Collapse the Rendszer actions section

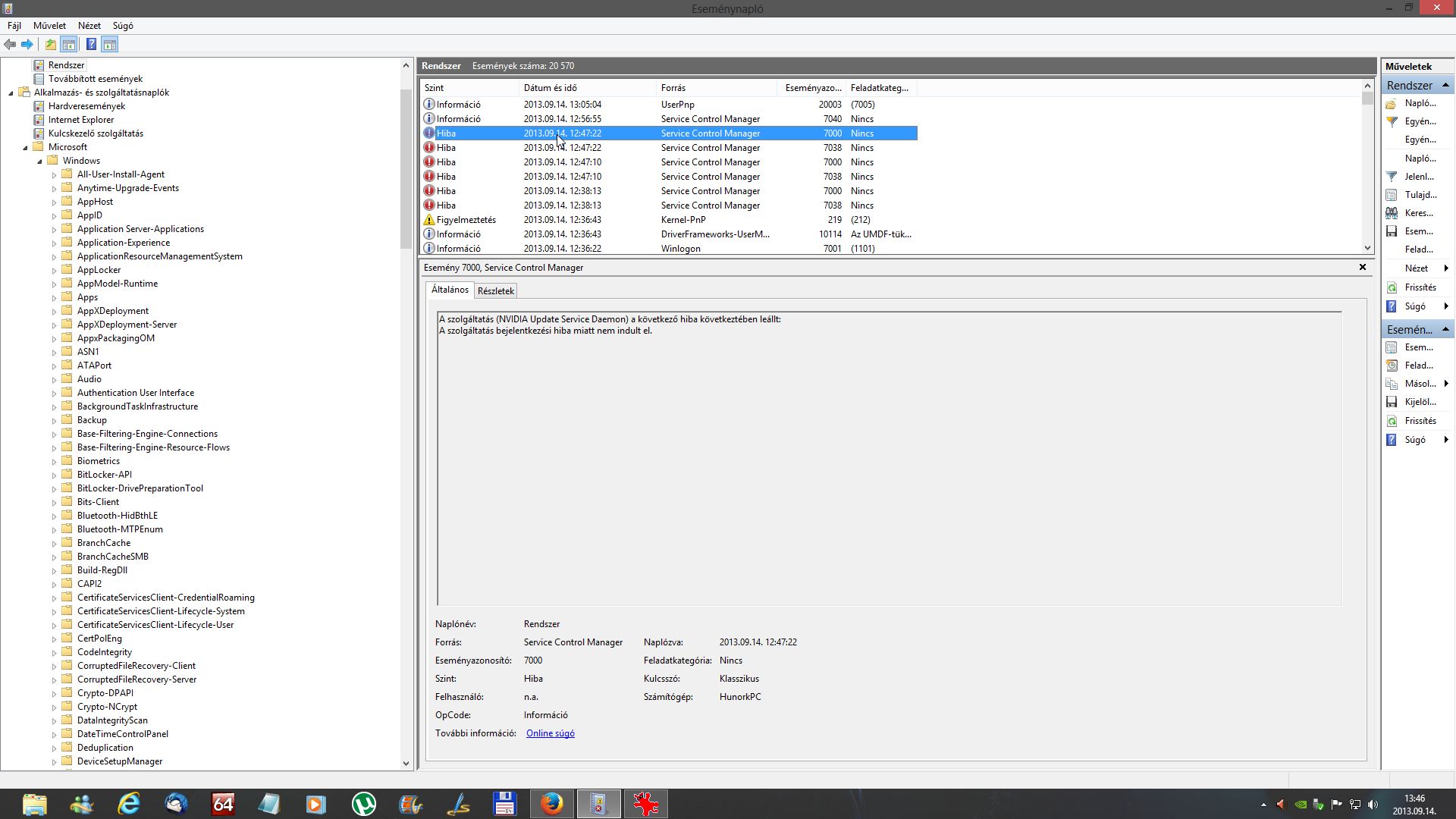click(x=1445, y=85)
